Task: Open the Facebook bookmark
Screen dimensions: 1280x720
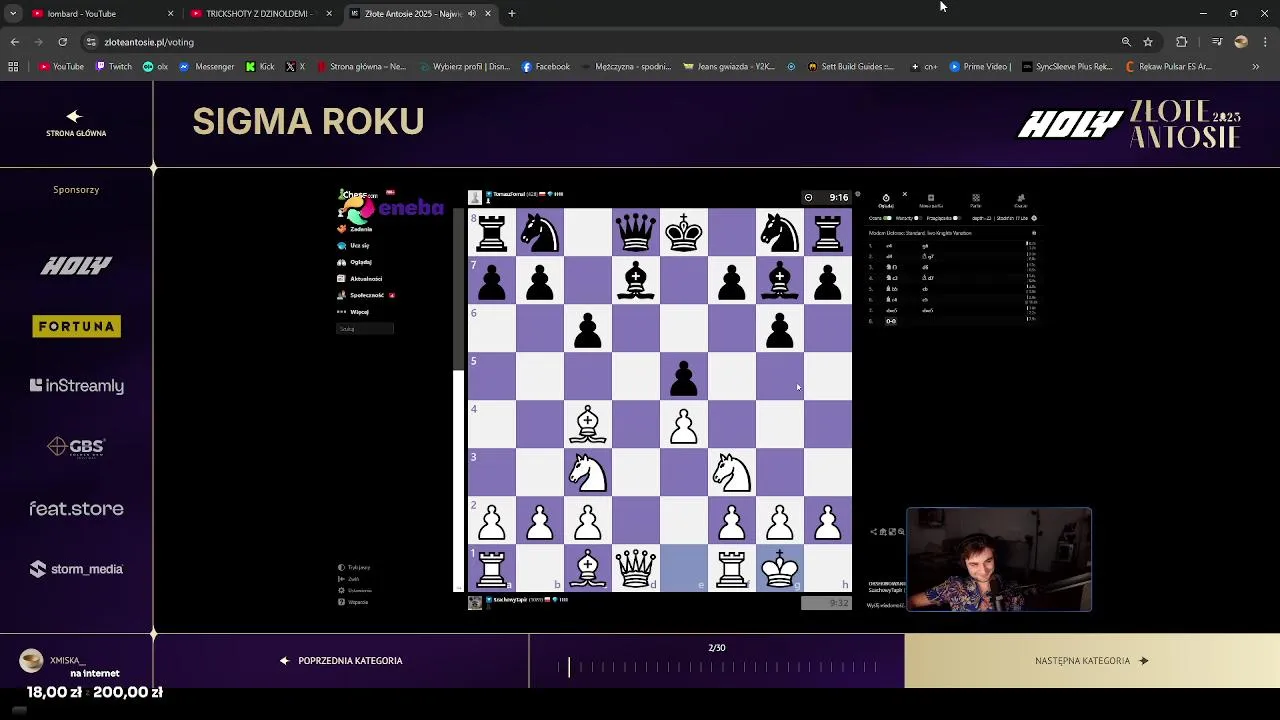Action: 546,67
